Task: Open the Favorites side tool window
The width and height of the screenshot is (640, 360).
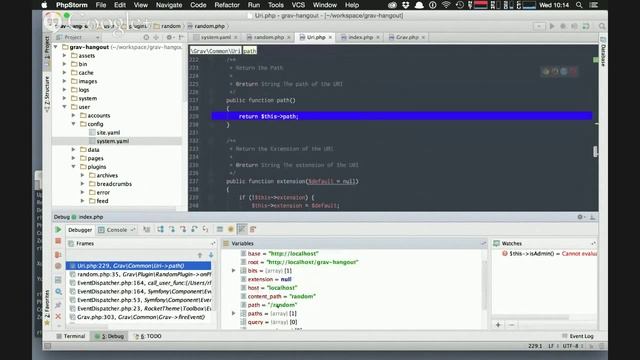Action: coord(47,309)
